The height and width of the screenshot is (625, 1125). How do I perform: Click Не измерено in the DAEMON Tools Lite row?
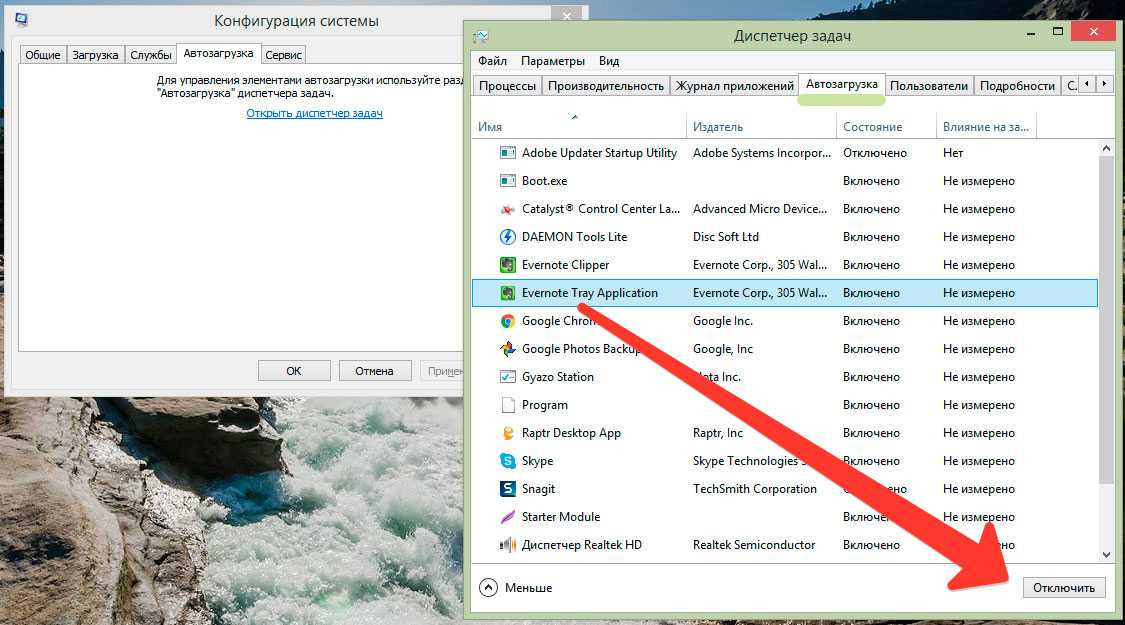979,237
